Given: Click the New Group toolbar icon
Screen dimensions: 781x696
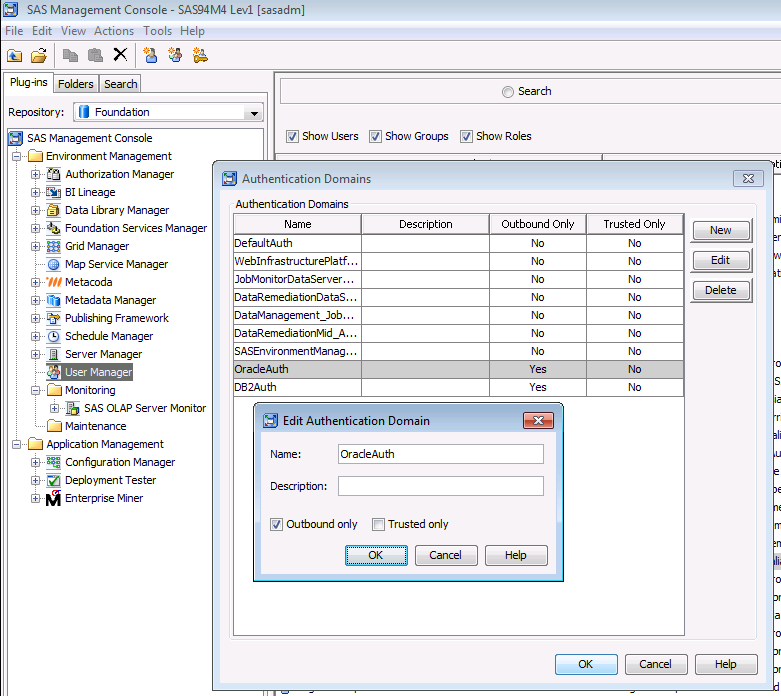Looking at the screenshot, I should 175,55.
